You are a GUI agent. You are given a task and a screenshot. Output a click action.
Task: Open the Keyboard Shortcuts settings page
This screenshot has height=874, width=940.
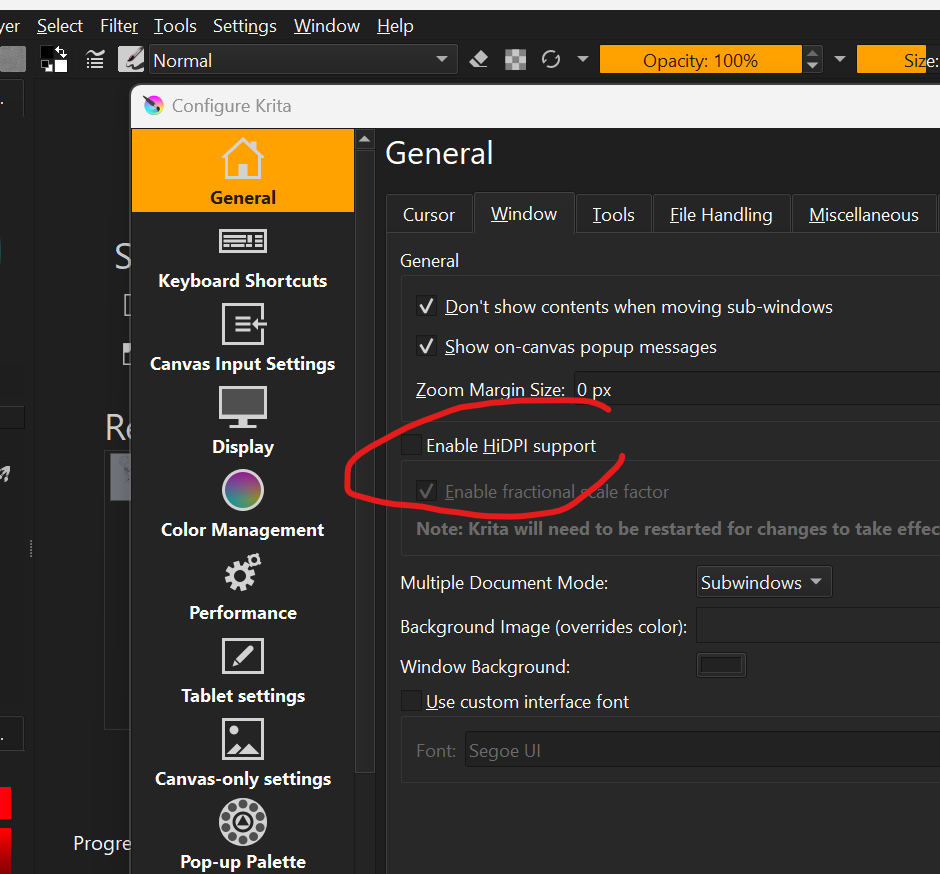242,258
